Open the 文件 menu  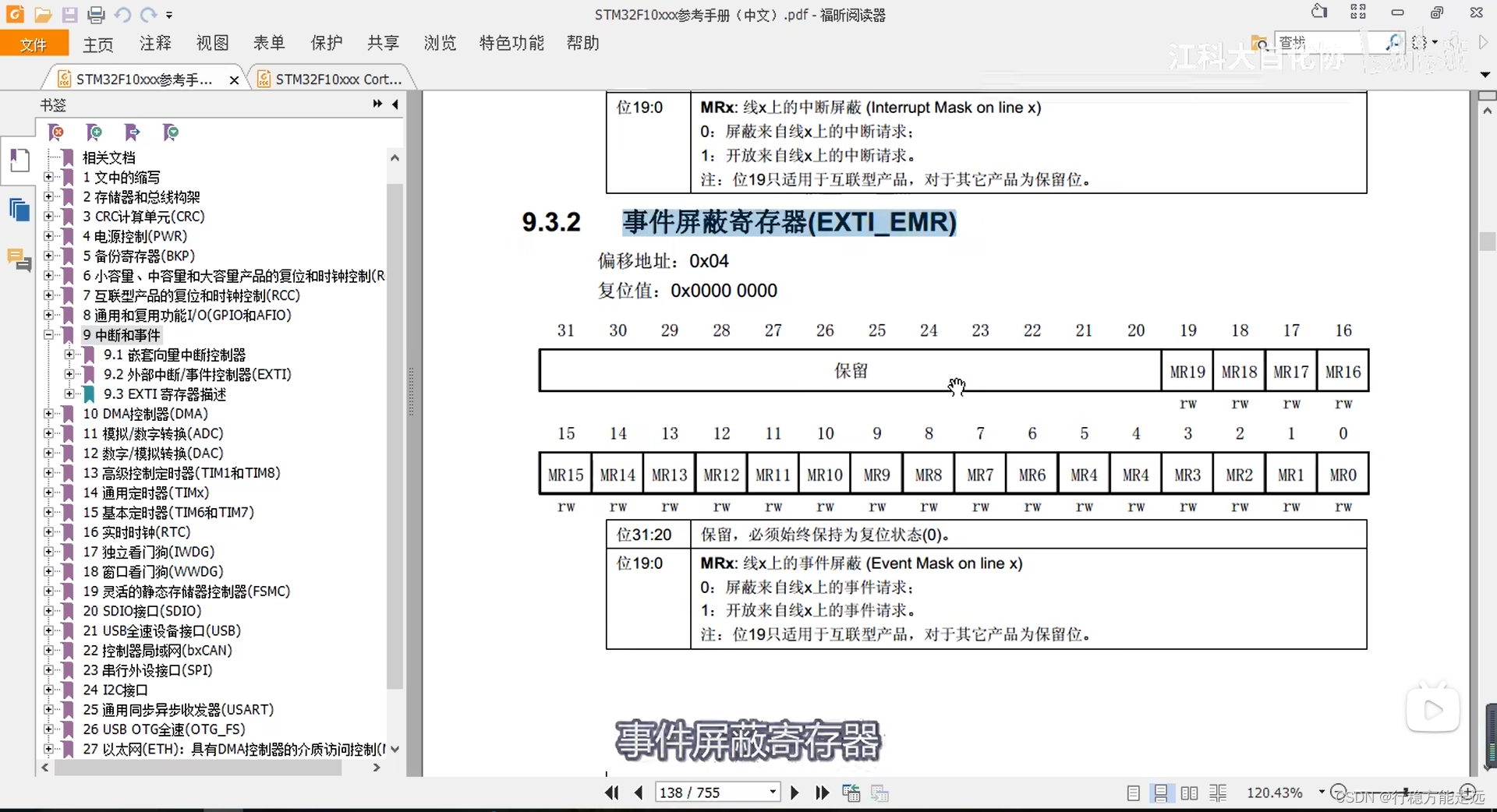[34, 44]
